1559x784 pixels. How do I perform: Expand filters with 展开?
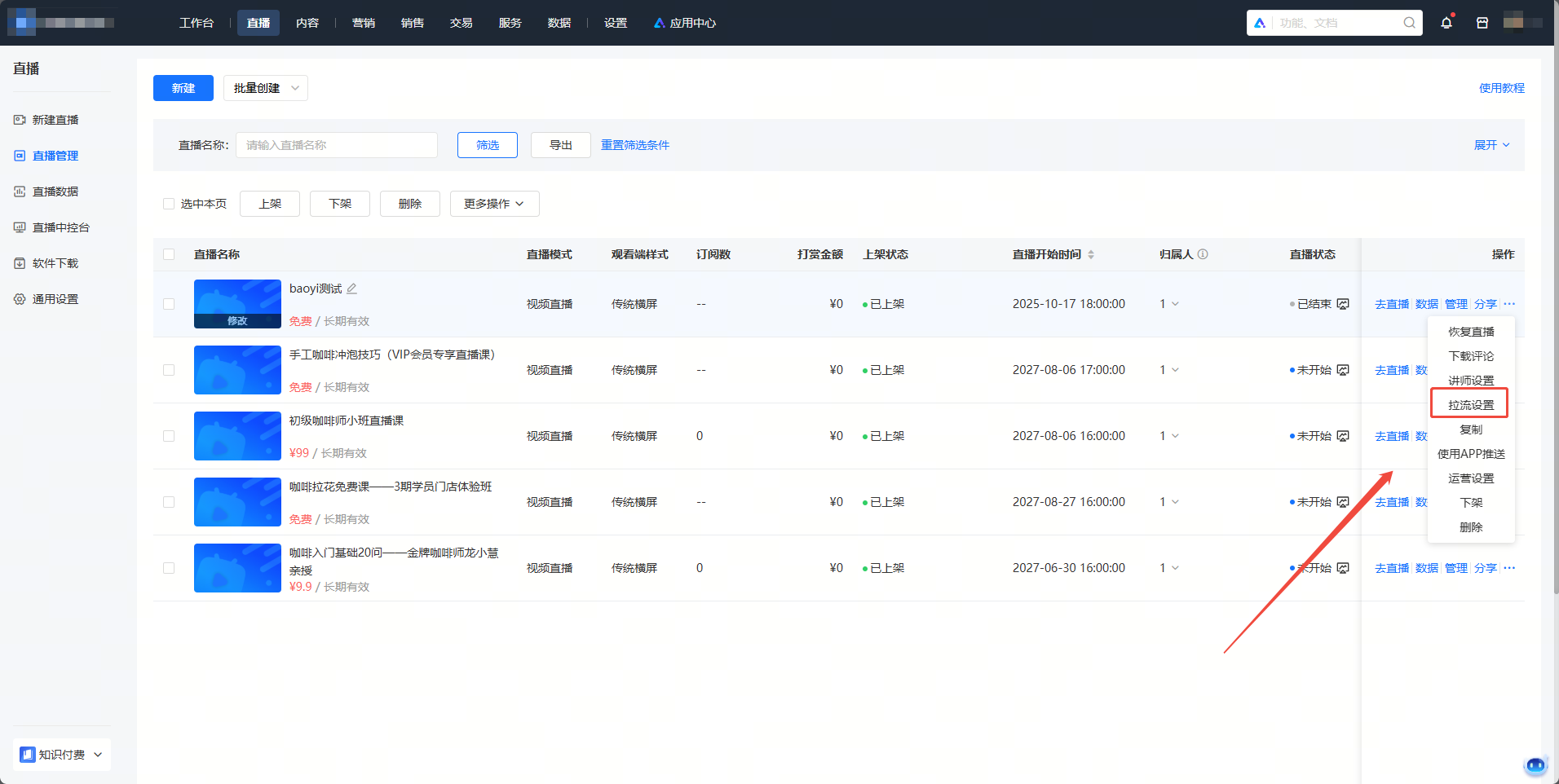1491,145
